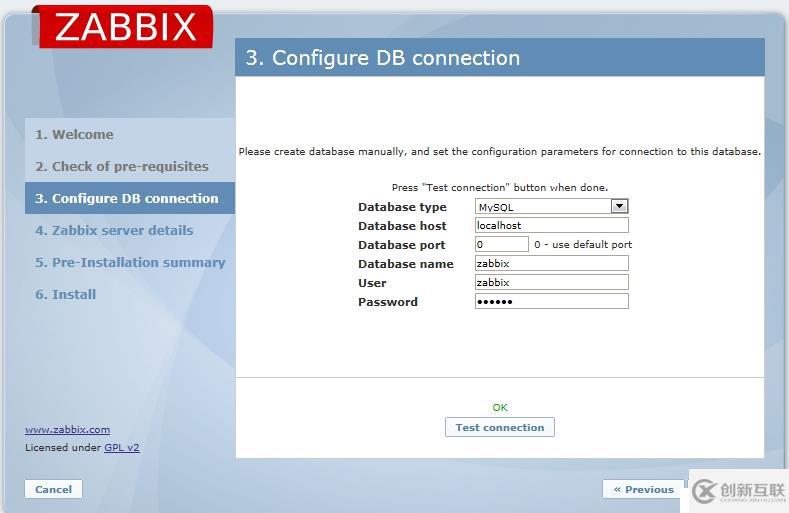Select step 3. Configure DB connection
This screenshot has width=789, height=513.
pos(130,198)
